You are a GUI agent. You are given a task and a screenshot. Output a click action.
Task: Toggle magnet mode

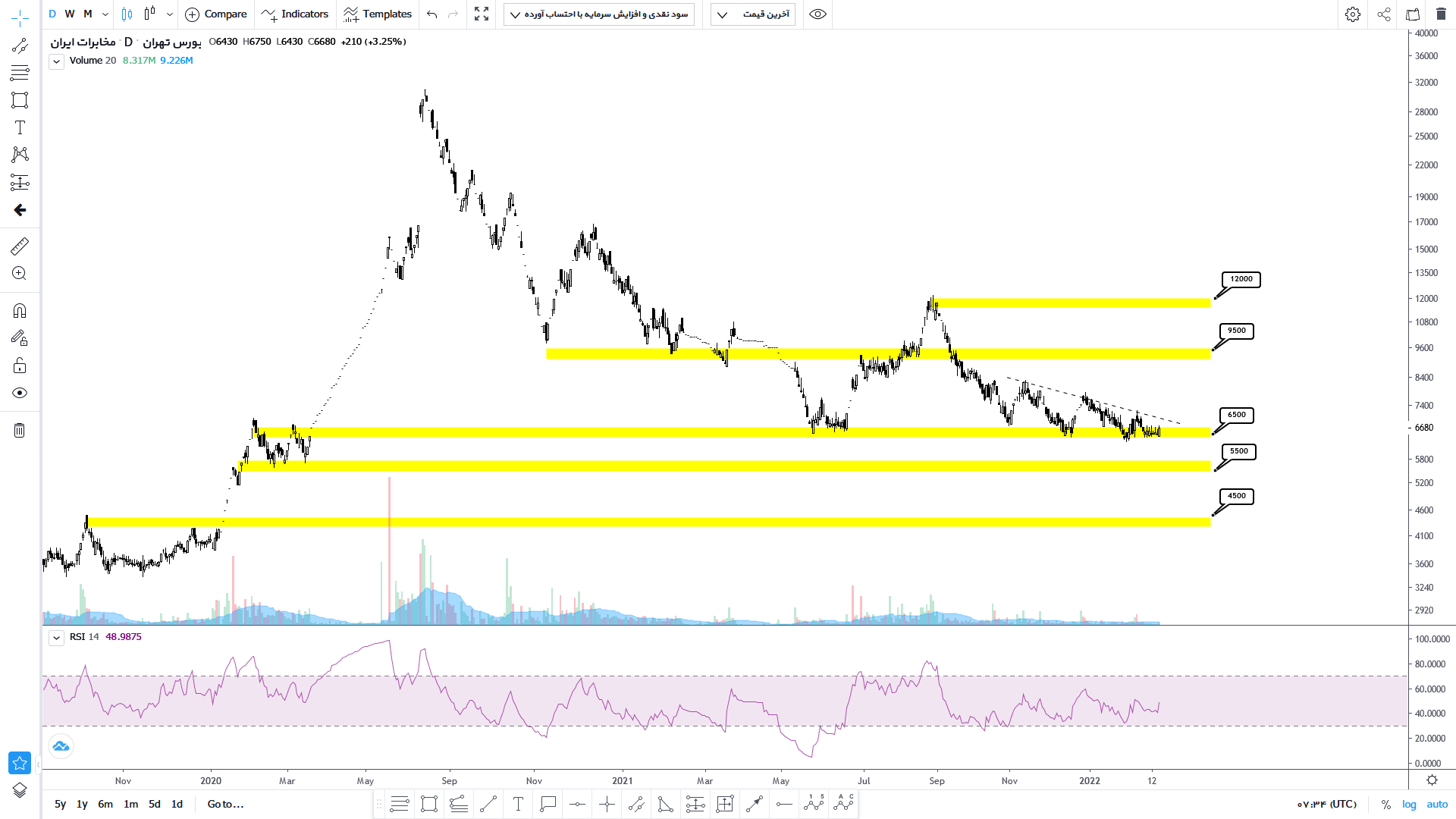pyautogui.click(x=20, y=311)
